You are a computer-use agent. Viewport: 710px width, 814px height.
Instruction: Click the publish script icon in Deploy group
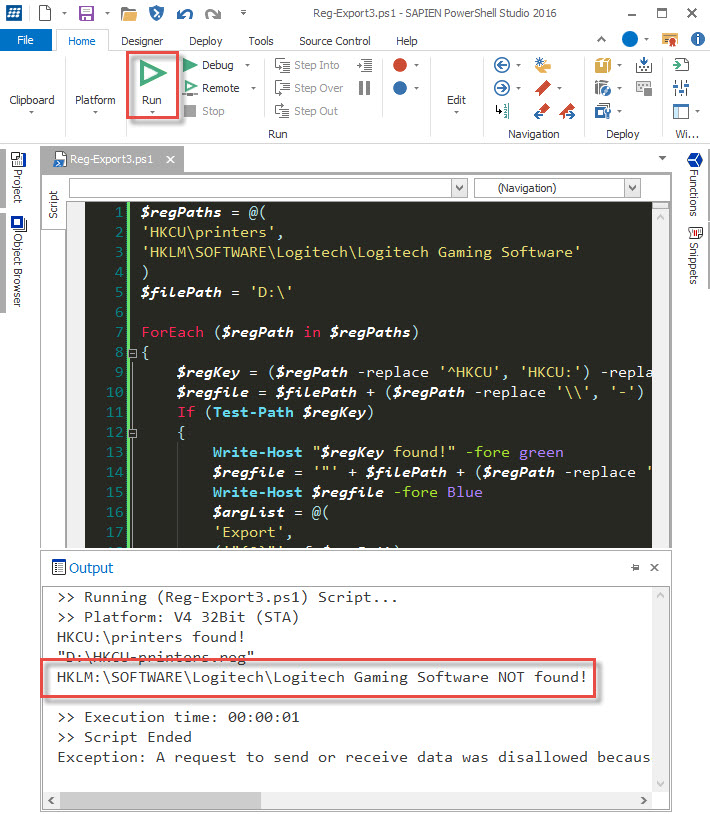(603, 111)
